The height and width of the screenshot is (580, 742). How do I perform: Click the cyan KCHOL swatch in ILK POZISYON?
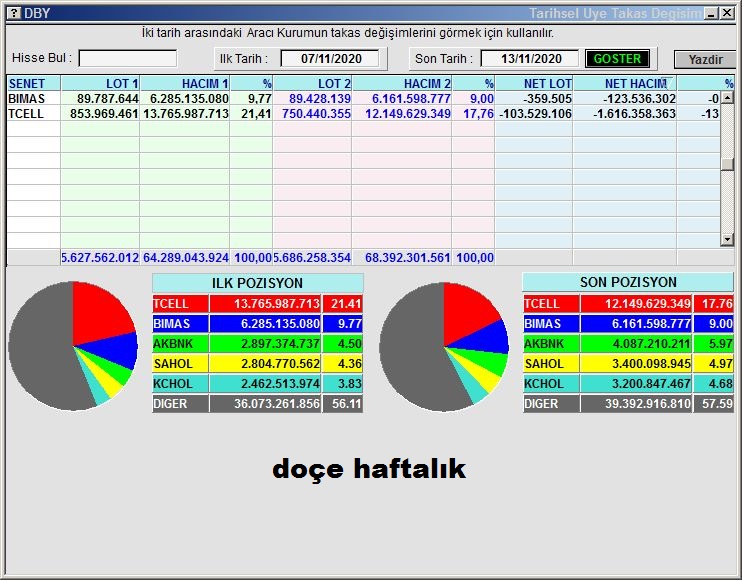tap(180, 384)
